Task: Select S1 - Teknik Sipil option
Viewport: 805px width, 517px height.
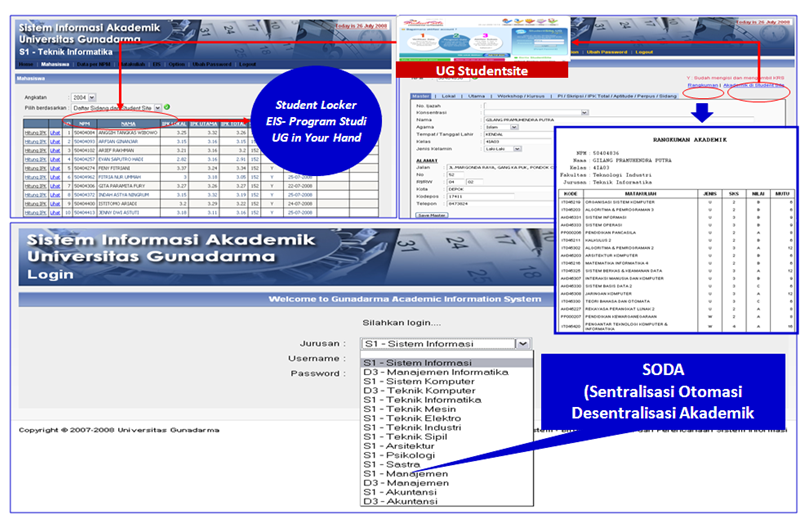Action: point(447,436)
